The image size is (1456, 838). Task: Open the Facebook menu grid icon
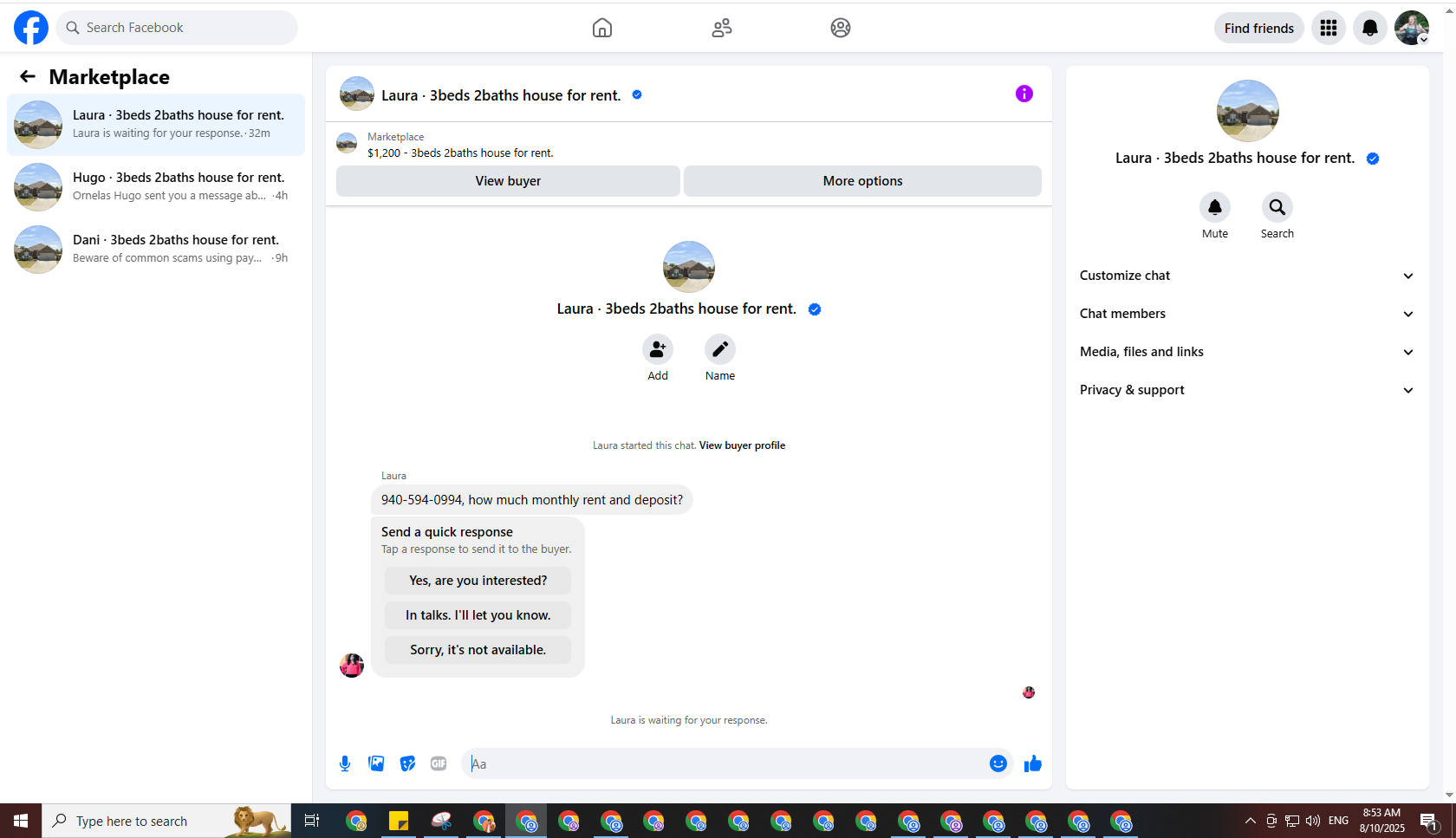tap(1329, 28)
